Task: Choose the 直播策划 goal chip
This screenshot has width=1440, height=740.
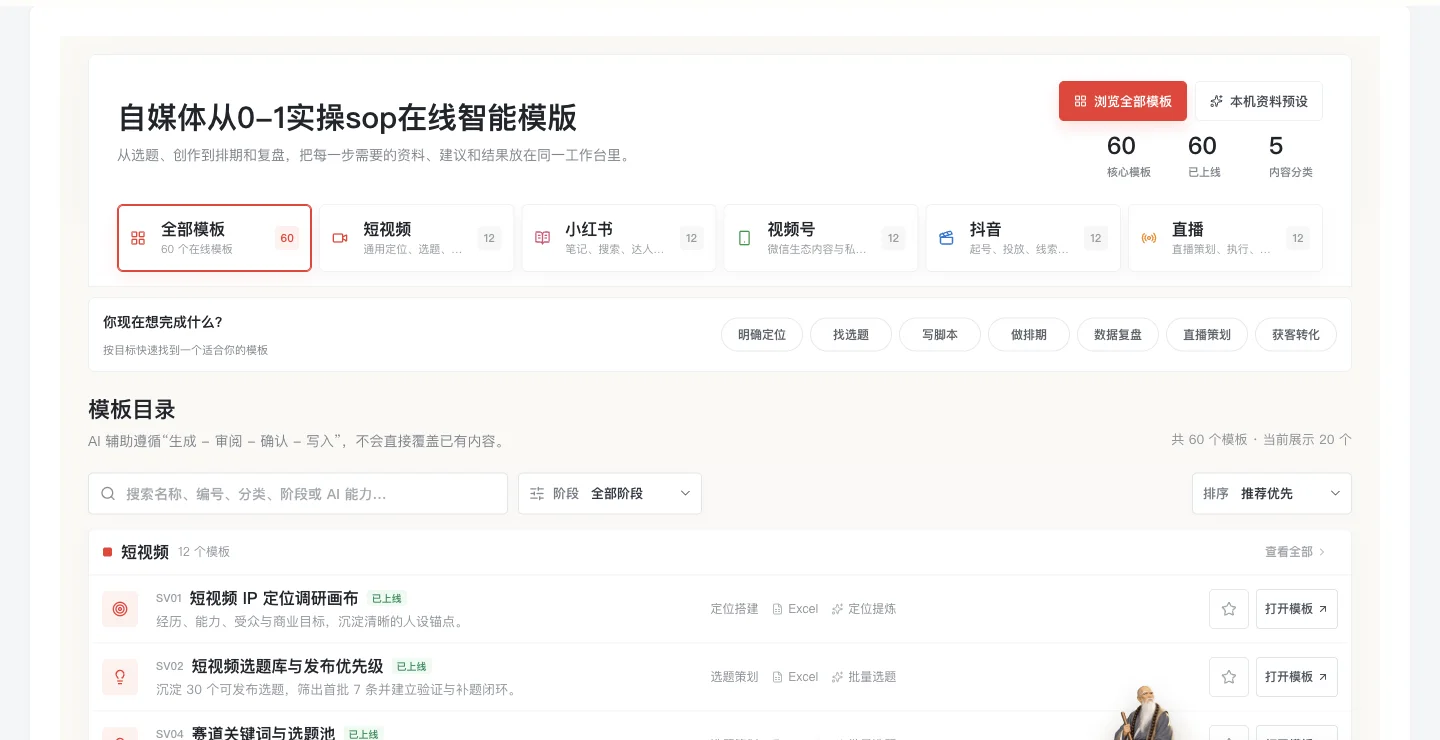Action: pos(1207,335)
